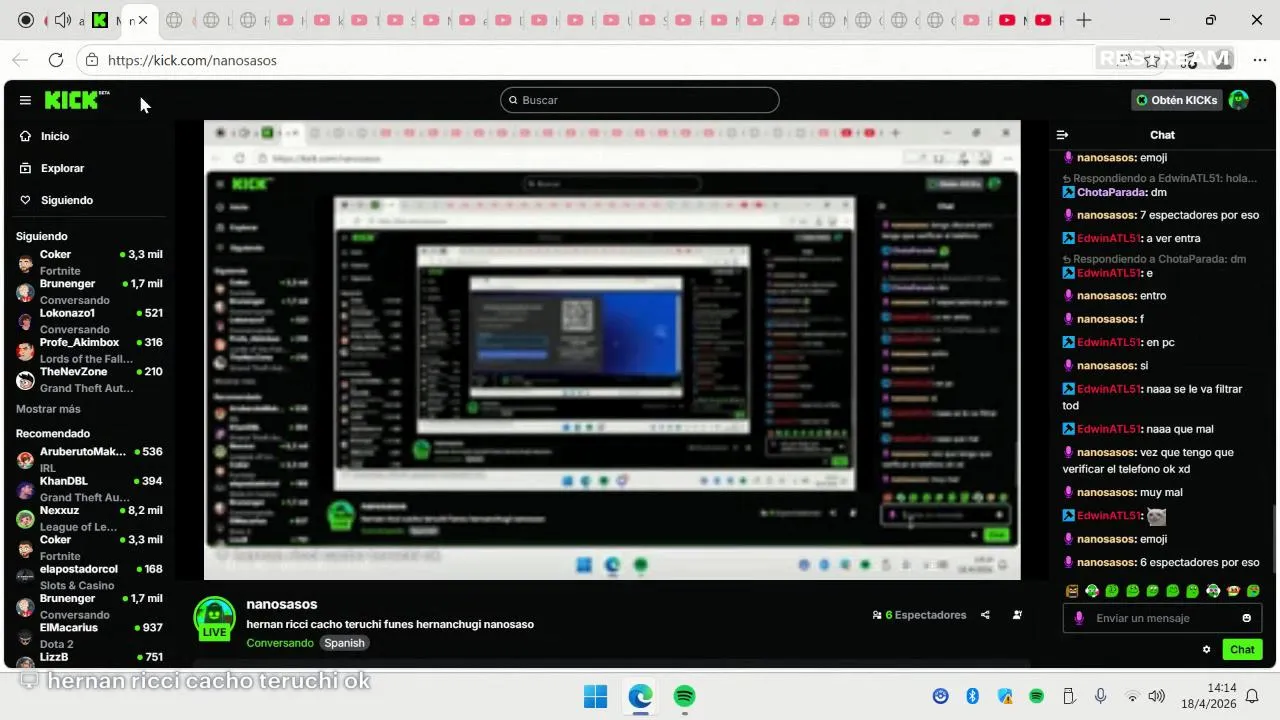
Task: Open the Kick hamburger sidebar menu
Action: pos(25,100)
